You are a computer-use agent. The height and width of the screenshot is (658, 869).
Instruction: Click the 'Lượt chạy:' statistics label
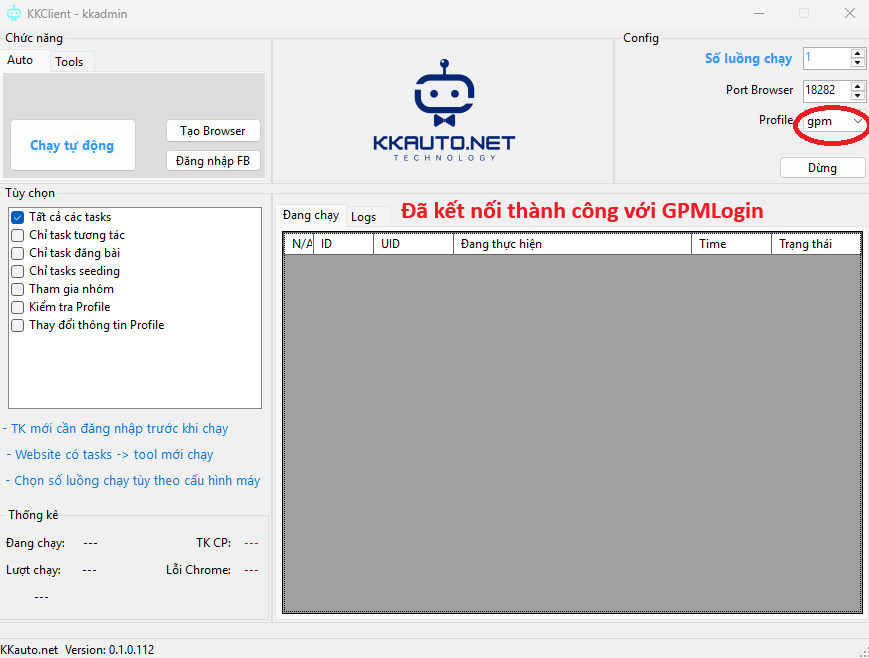coord(33,570)
